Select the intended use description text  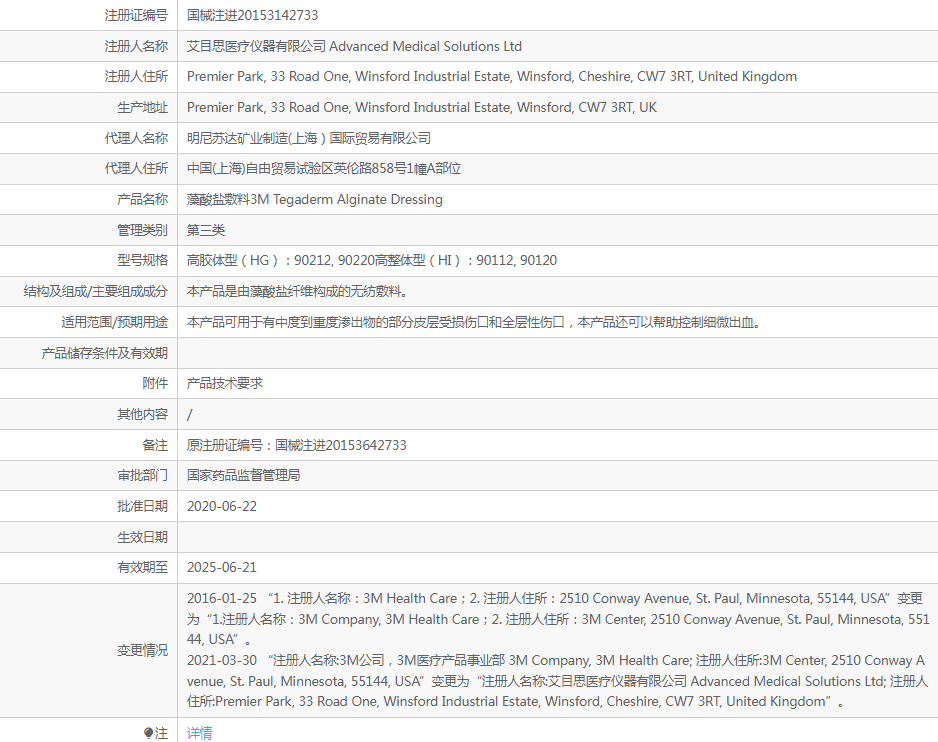(x=474, y=323)
